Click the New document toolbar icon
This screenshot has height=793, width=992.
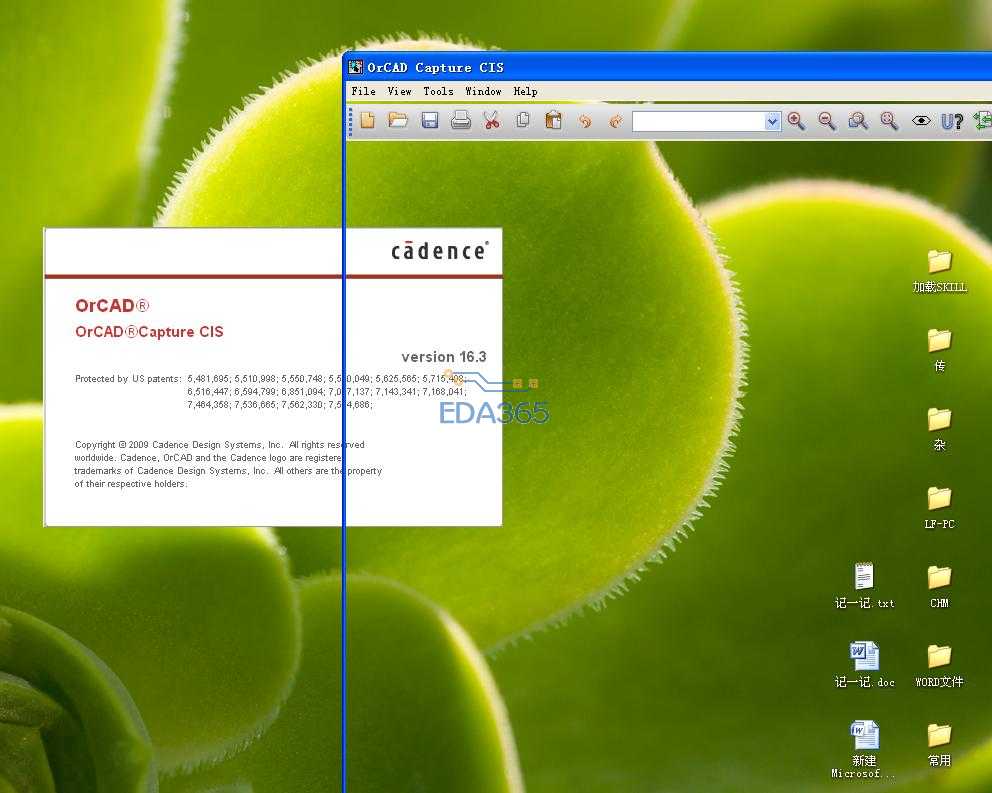tap(367, 120)
